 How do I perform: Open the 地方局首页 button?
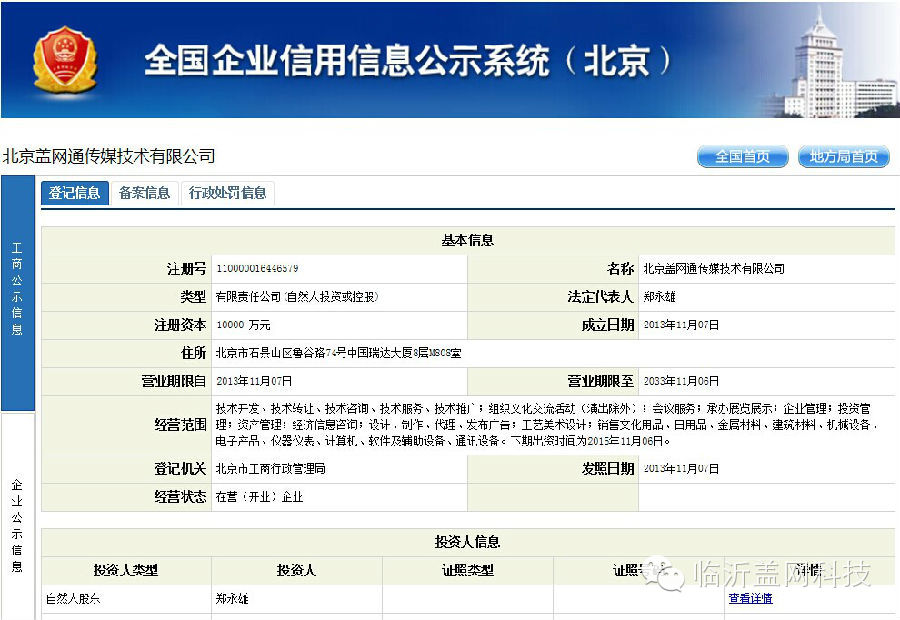click(843, 156)
